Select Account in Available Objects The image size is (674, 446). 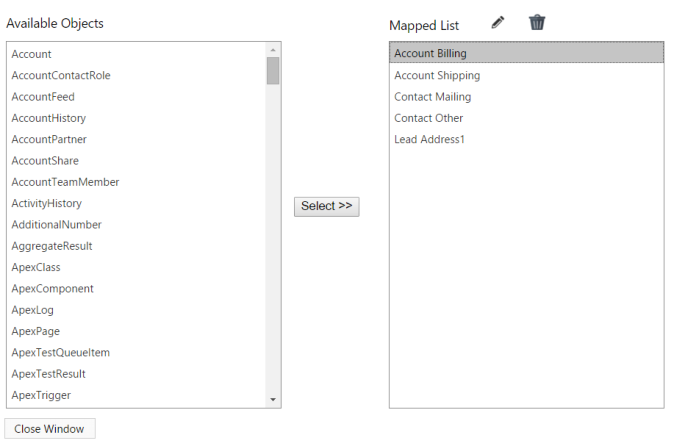[137, 54]
